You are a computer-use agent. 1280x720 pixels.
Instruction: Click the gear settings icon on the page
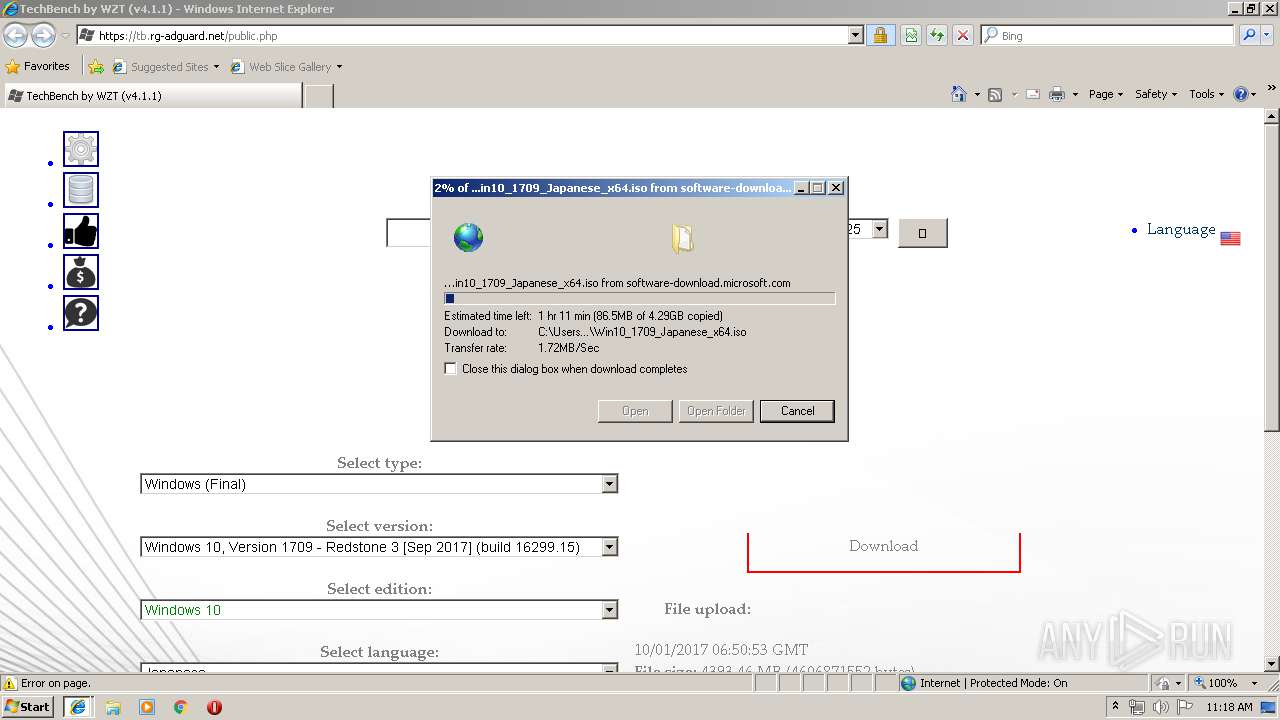coord(81,149)
